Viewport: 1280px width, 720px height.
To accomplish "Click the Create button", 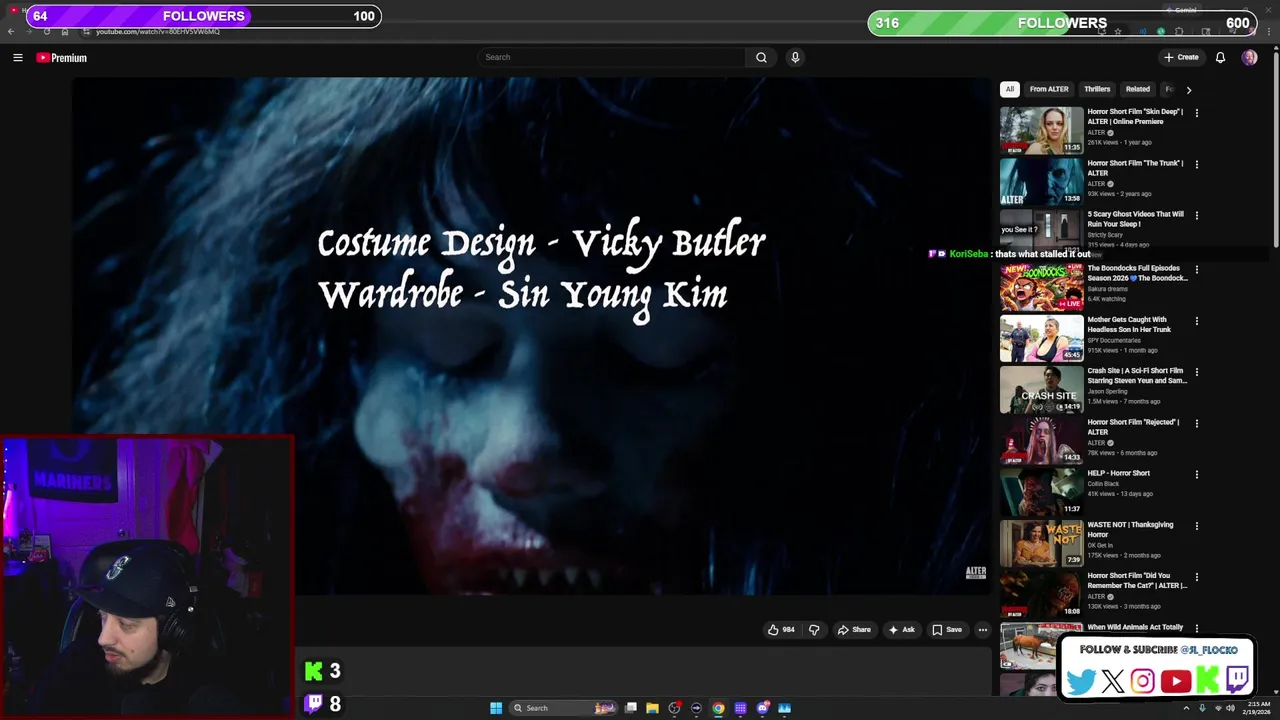I will click(x=1181, y=57).
